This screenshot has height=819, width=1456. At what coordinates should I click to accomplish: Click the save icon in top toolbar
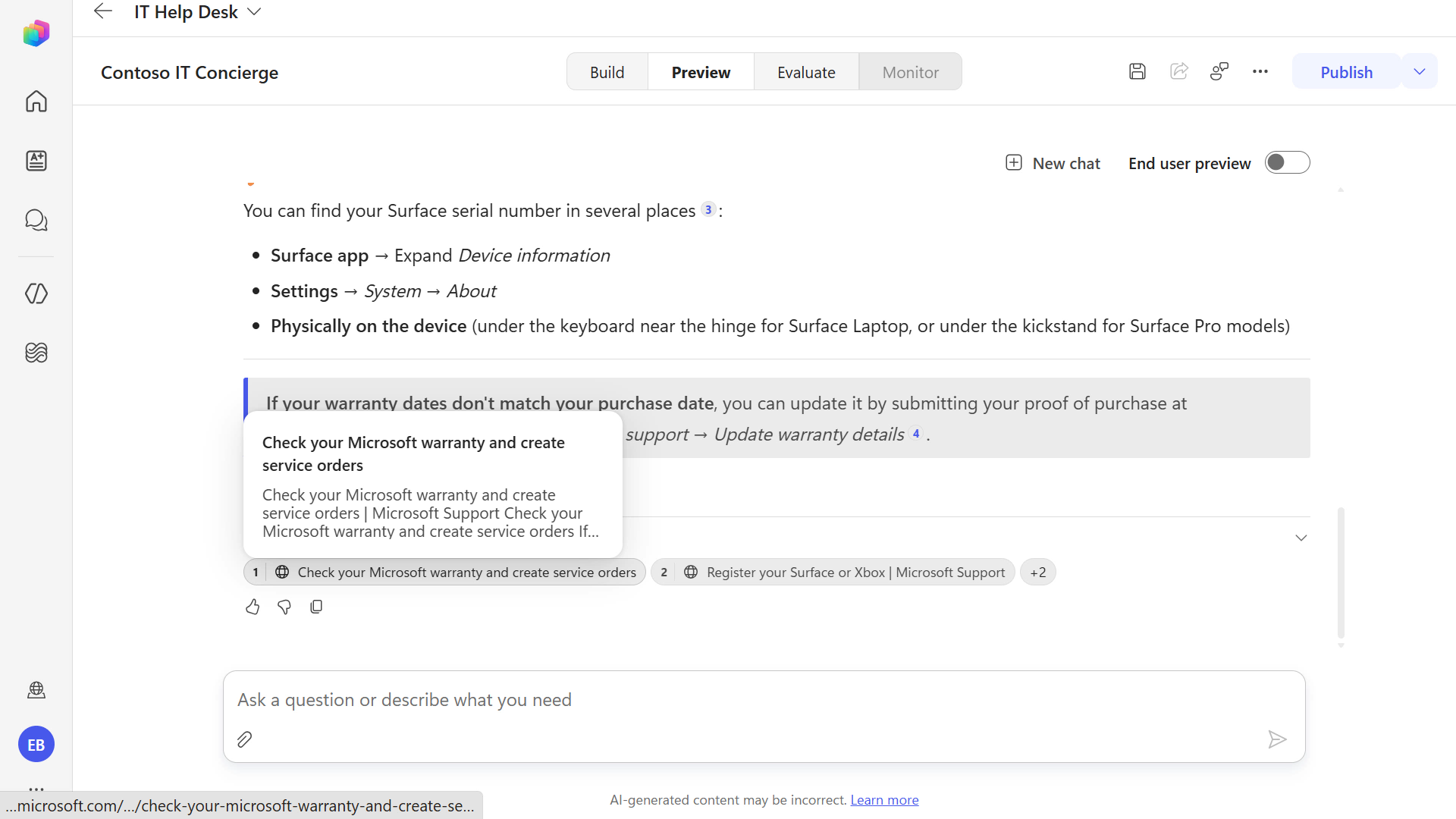tap(1137, 72)
